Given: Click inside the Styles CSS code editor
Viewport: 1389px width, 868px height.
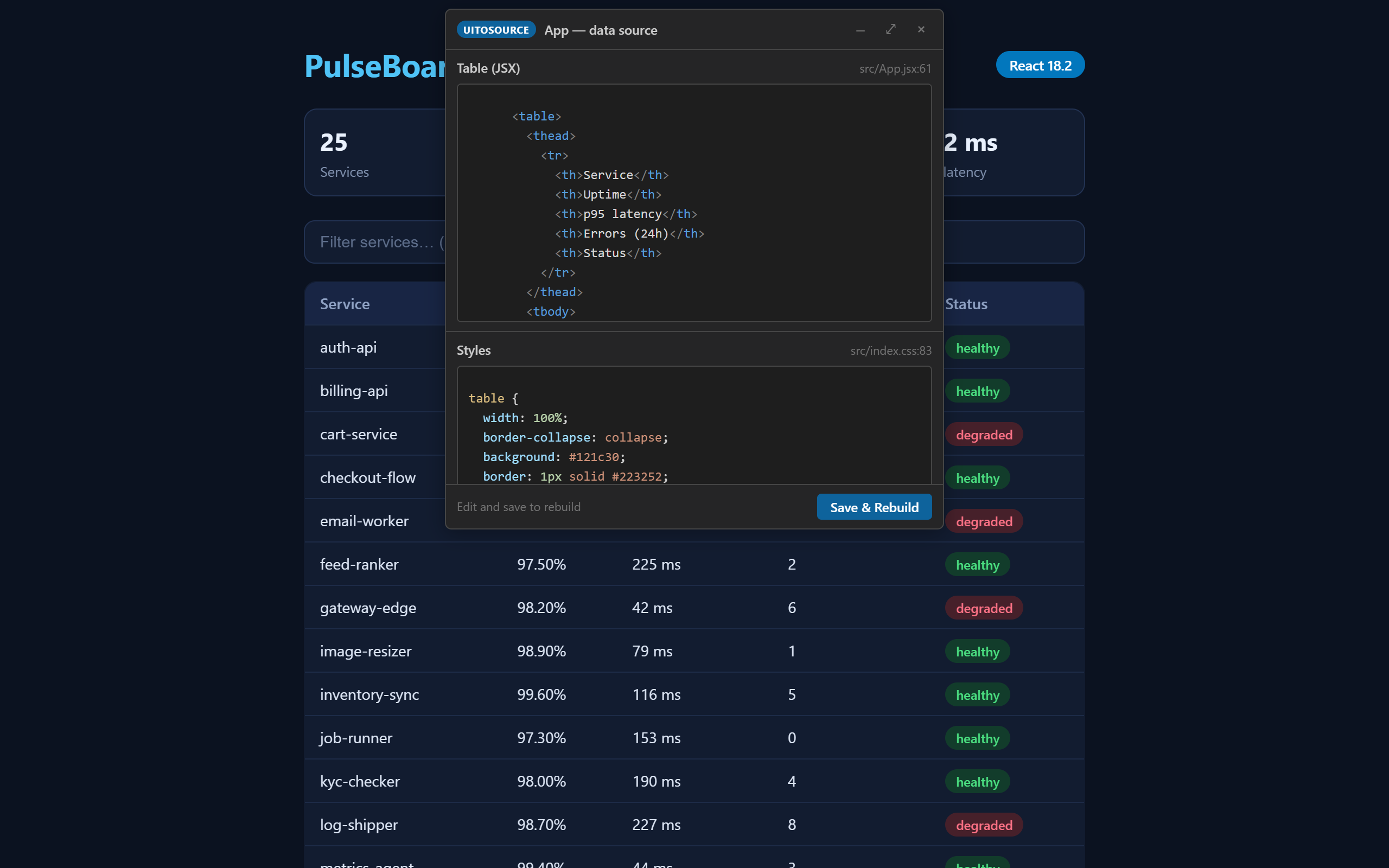Looking at the screenshot, I should [694, 425].
